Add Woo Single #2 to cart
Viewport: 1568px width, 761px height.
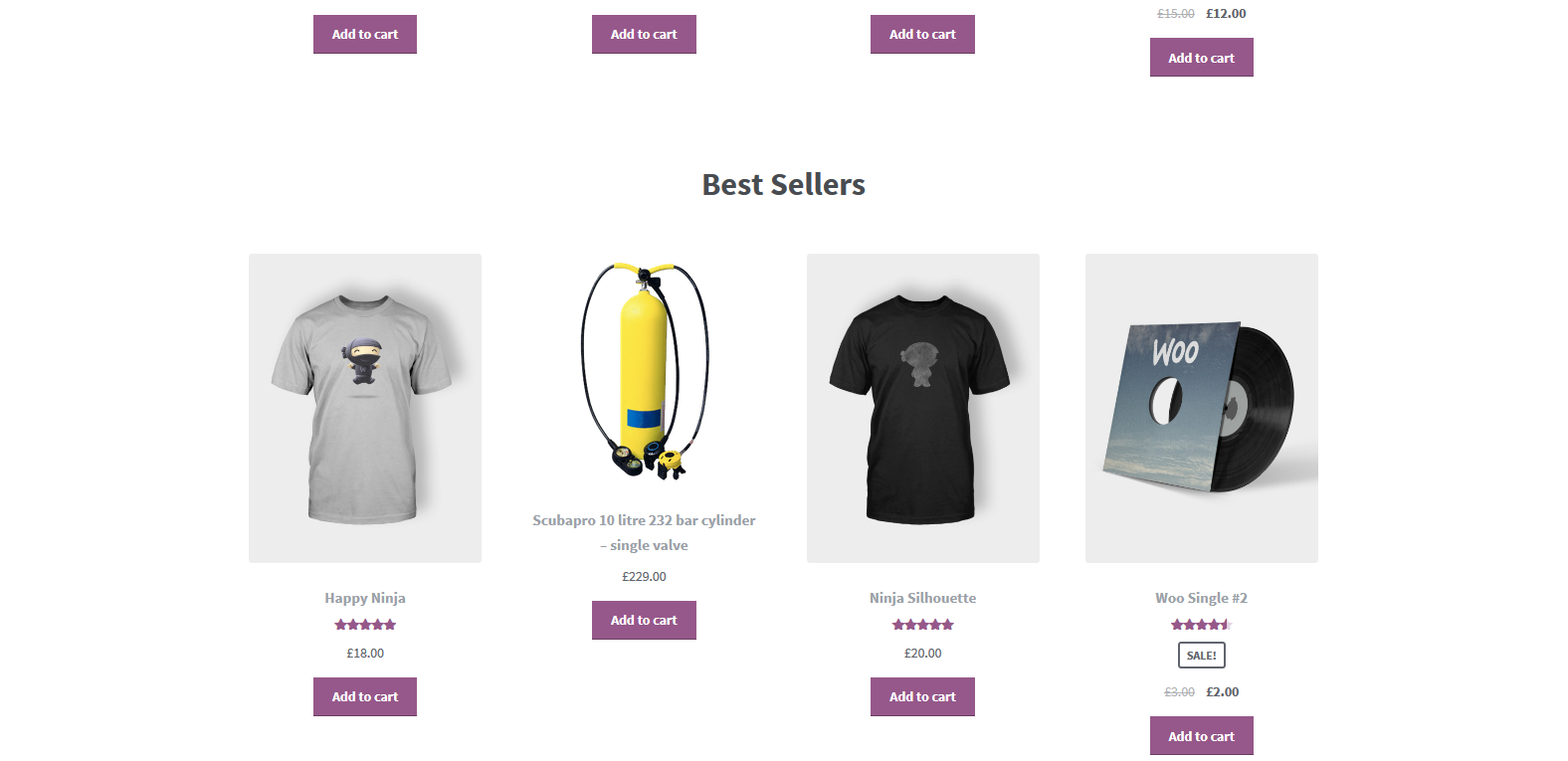1201,736
